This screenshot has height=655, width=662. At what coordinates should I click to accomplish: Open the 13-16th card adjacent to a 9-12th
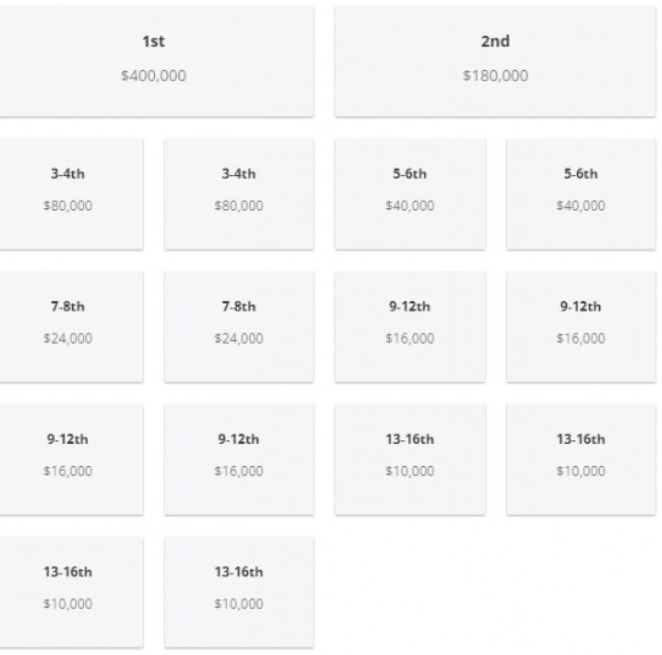(x=410, y=459)
